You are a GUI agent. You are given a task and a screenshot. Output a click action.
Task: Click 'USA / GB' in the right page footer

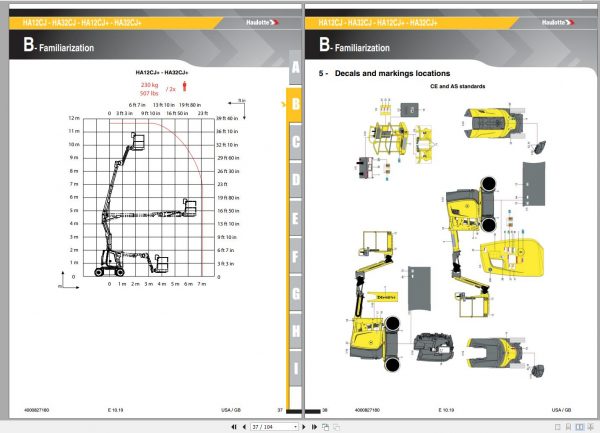[561, 410]
